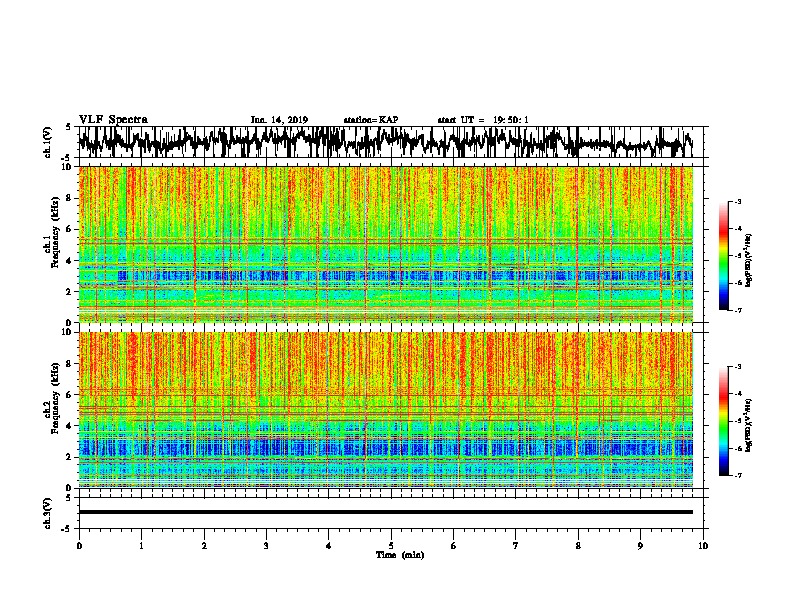The height and width of the screenshot is (612, 792).
Task: Click the "-7" label on the upper color bar
Action: pyautogui.click(x=737, y=310)
